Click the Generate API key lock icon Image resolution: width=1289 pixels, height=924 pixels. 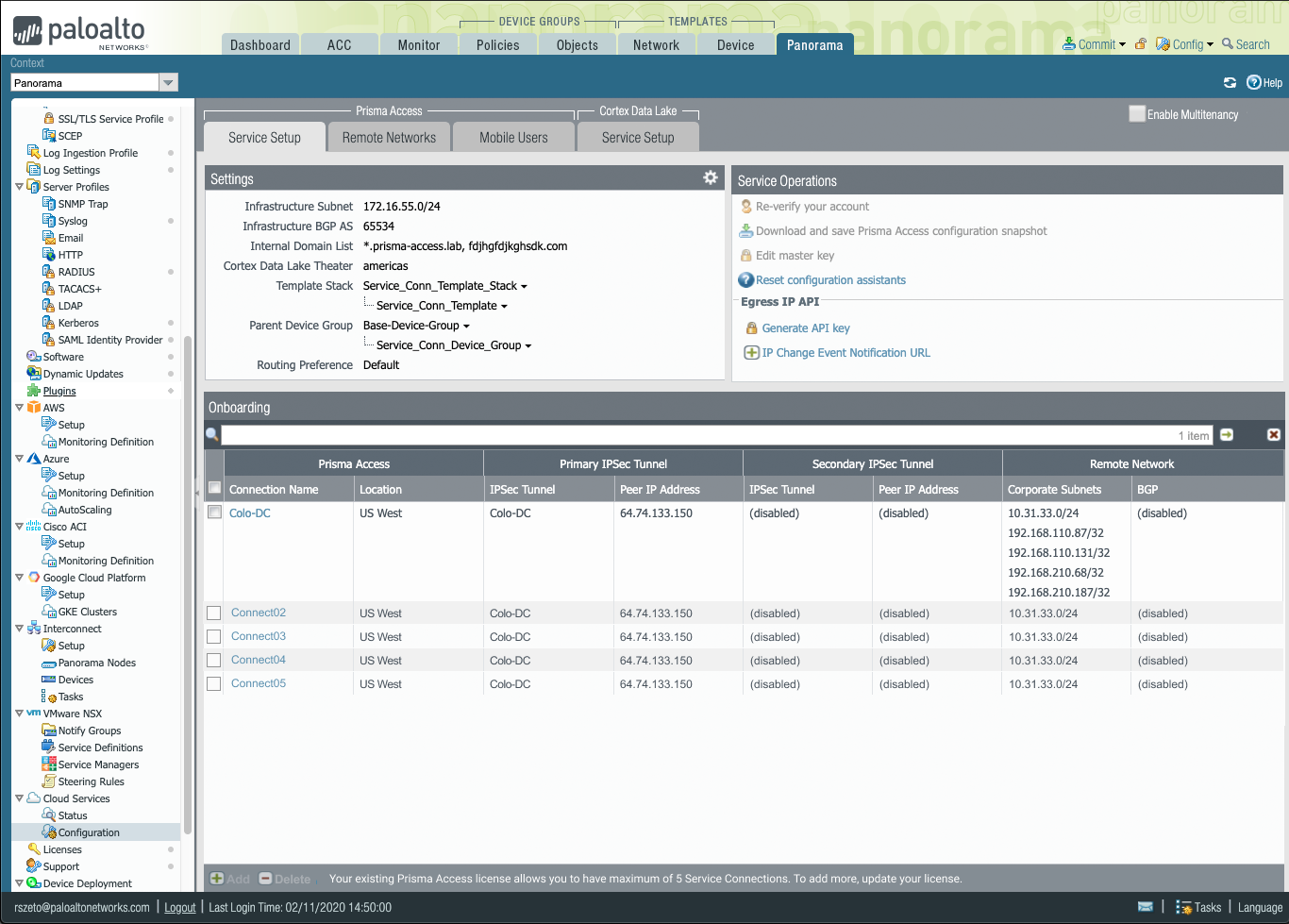[x=752, y=328]
